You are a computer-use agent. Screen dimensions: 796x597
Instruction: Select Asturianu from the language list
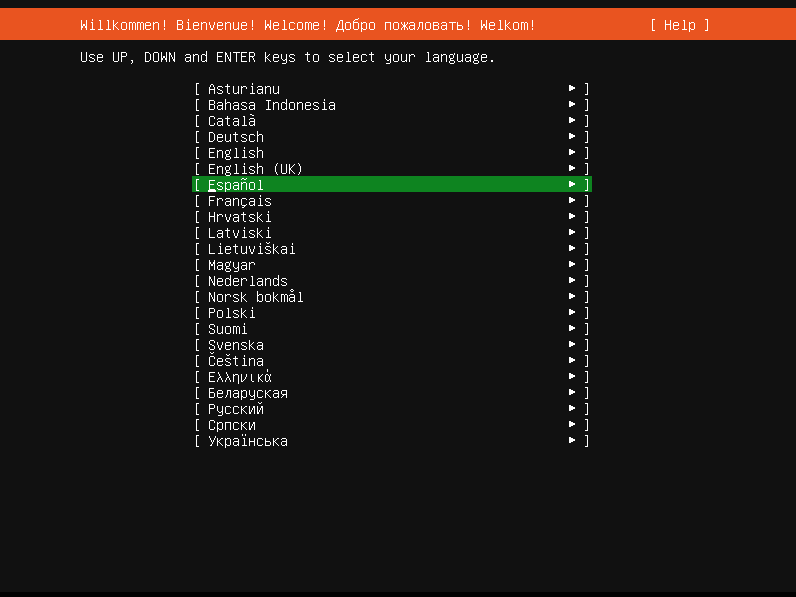click(x=243, y=89)
